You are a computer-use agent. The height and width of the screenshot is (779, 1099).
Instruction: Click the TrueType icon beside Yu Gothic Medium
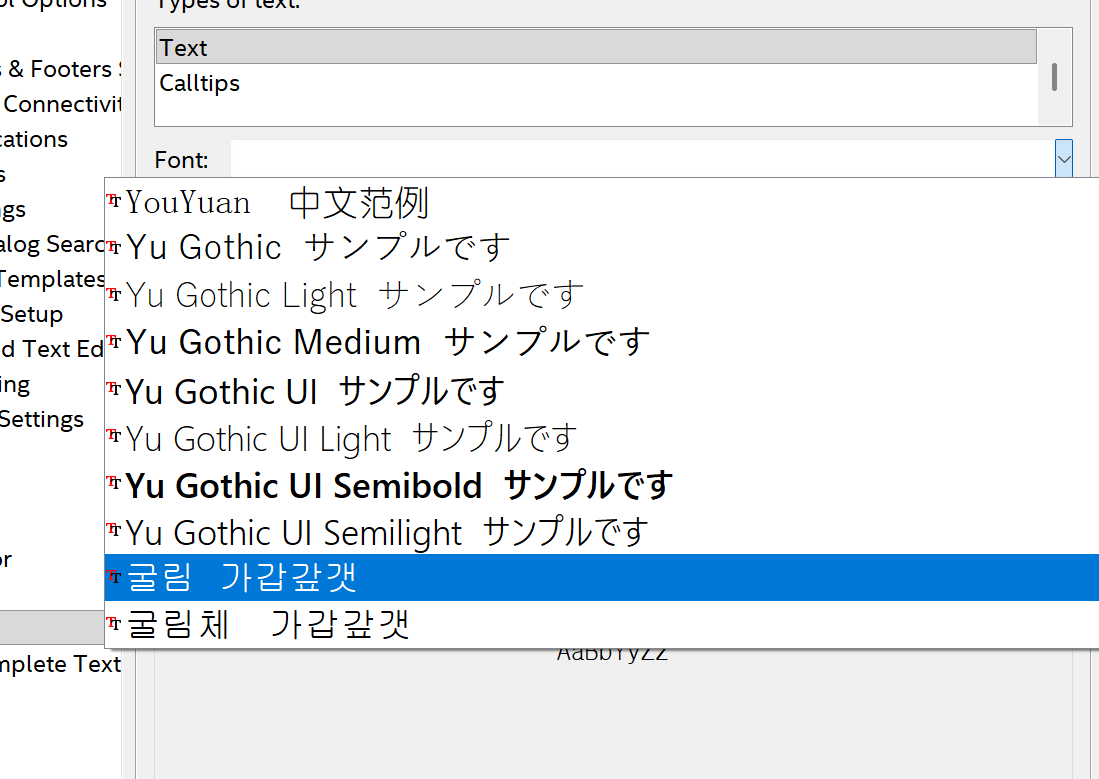pos(114,342)
